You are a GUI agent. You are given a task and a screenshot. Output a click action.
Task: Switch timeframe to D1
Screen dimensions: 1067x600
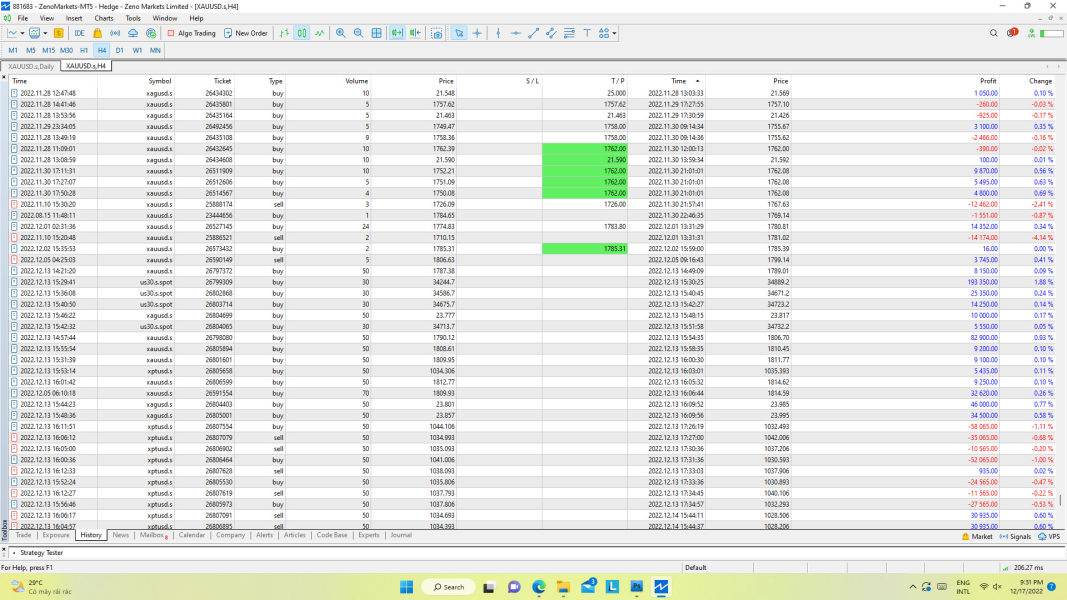coord(119,50)
